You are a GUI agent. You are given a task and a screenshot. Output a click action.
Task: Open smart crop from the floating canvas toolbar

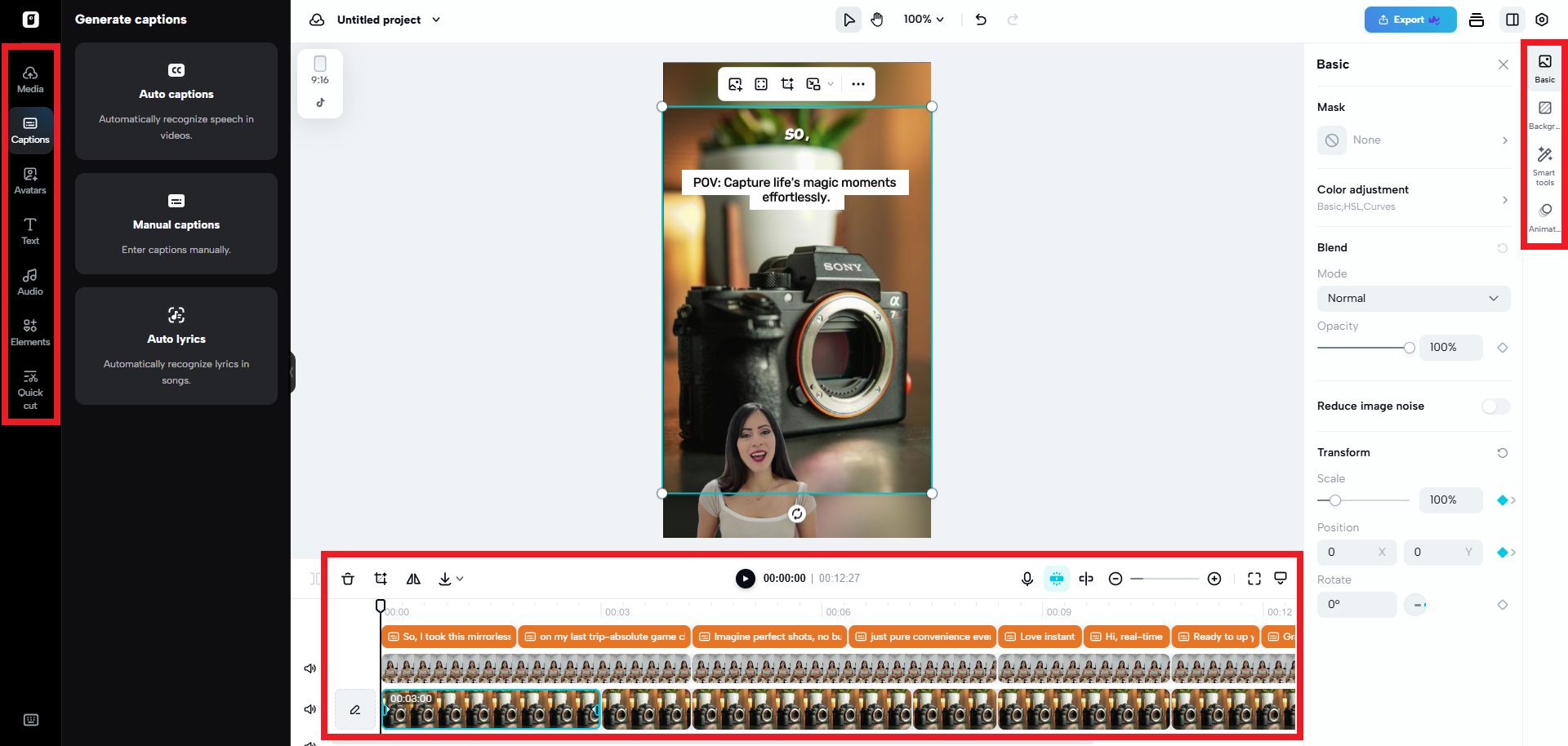787,84
